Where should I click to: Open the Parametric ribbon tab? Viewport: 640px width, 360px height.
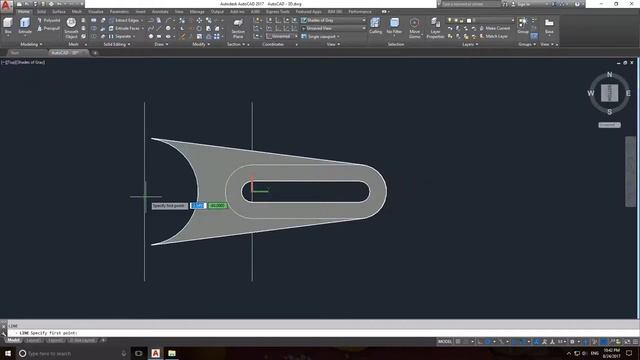pos(119,11)
